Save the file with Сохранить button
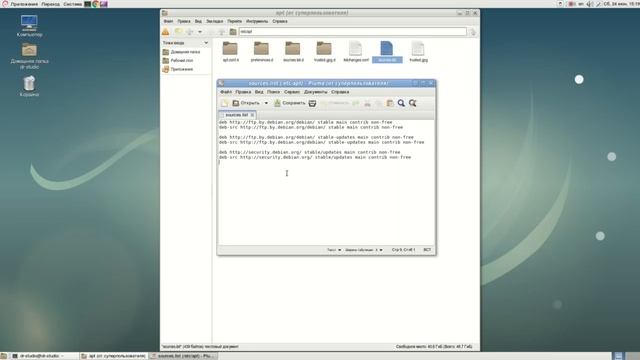The height and width of the screenshot is (360, 640). pyautogui.click(x=290, y=103)
